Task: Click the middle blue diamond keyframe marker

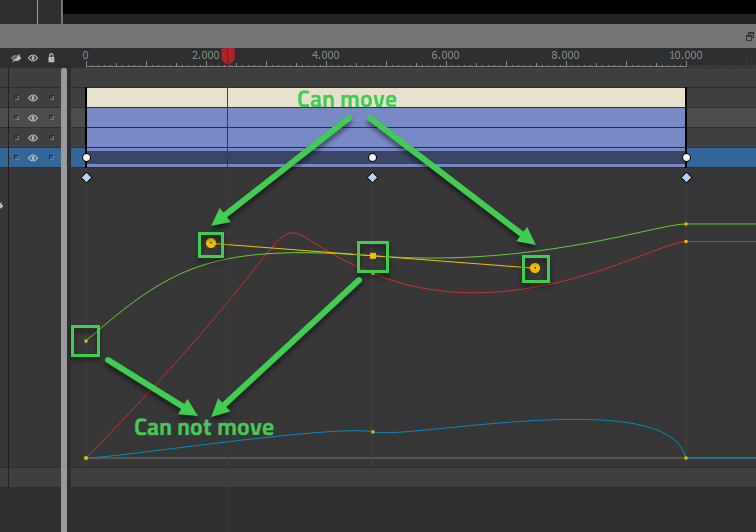Action: (x=373, y=177)
